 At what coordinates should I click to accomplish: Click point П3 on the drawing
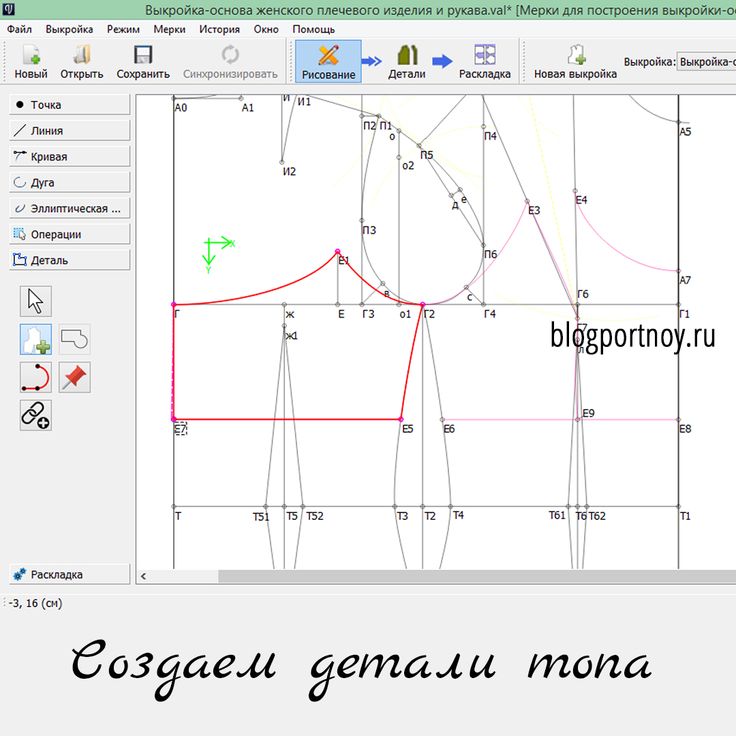click(362, 220)
